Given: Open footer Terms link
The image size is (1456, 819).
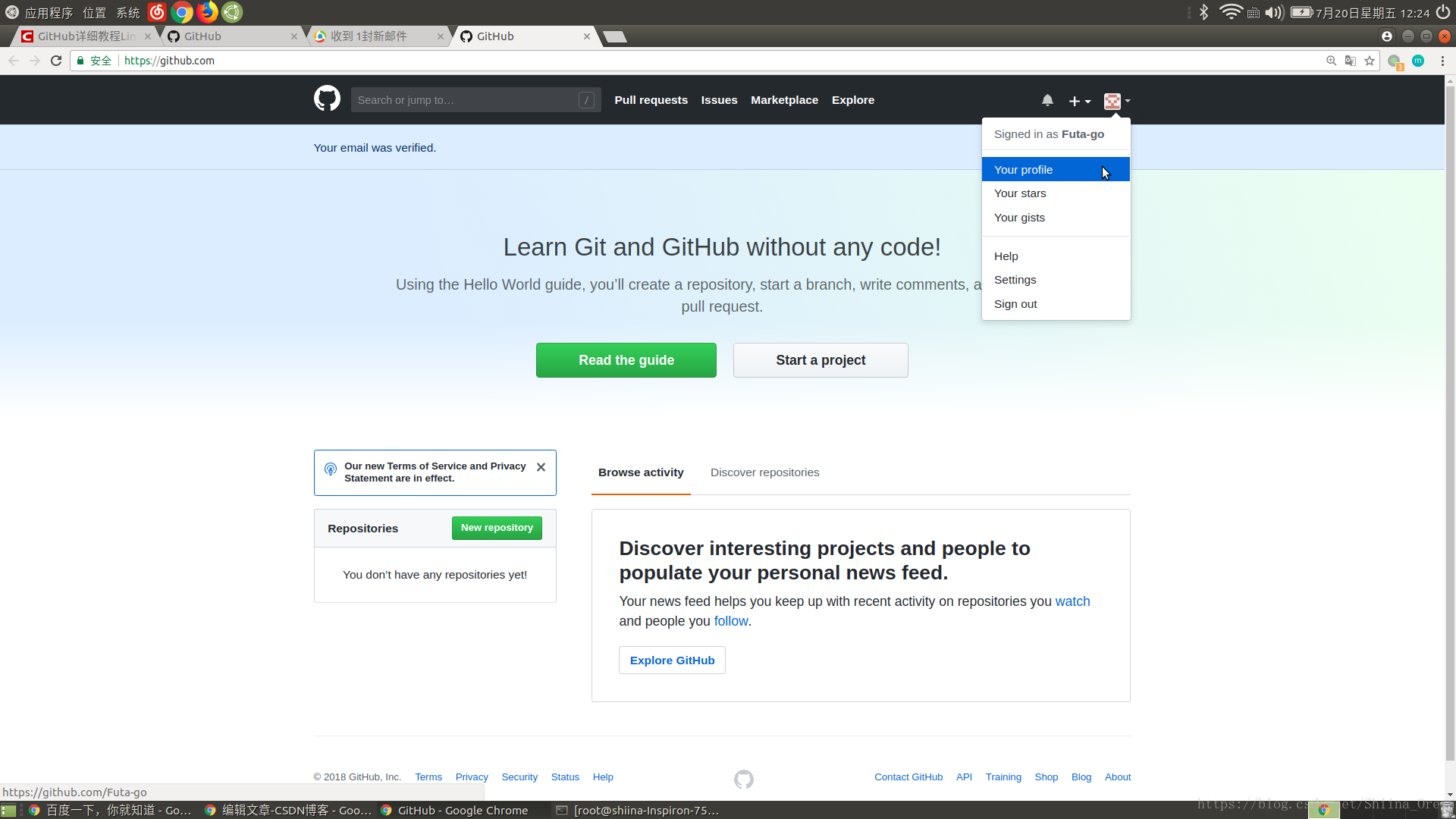Looking at the screenshot, I should tap(428, 777).
